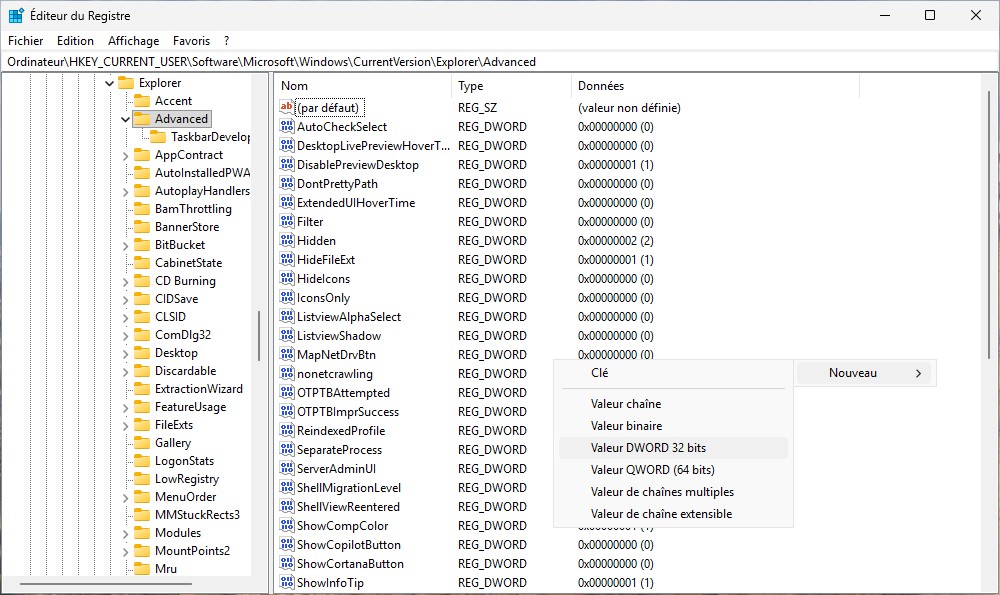Click the registry path address bar
Image resolution: width=1000 pixels, height=595 pixels.
(500, 62)
